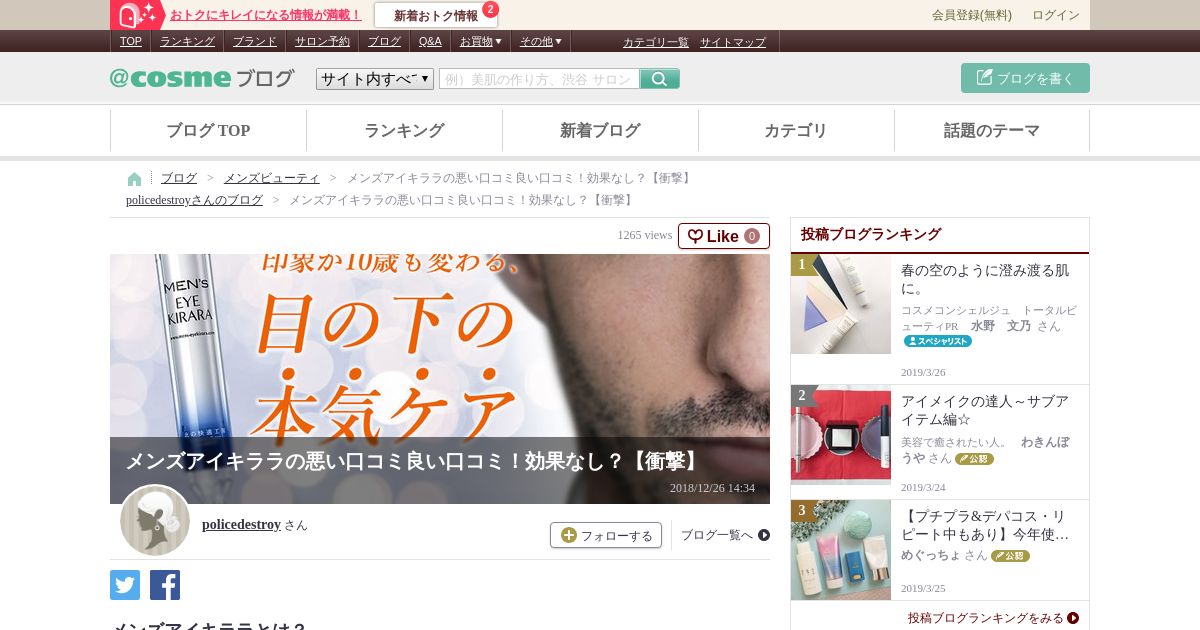Screen dimensions: 1200x630
Task: Click the 新着おトク情報 button
Action: 436,15
